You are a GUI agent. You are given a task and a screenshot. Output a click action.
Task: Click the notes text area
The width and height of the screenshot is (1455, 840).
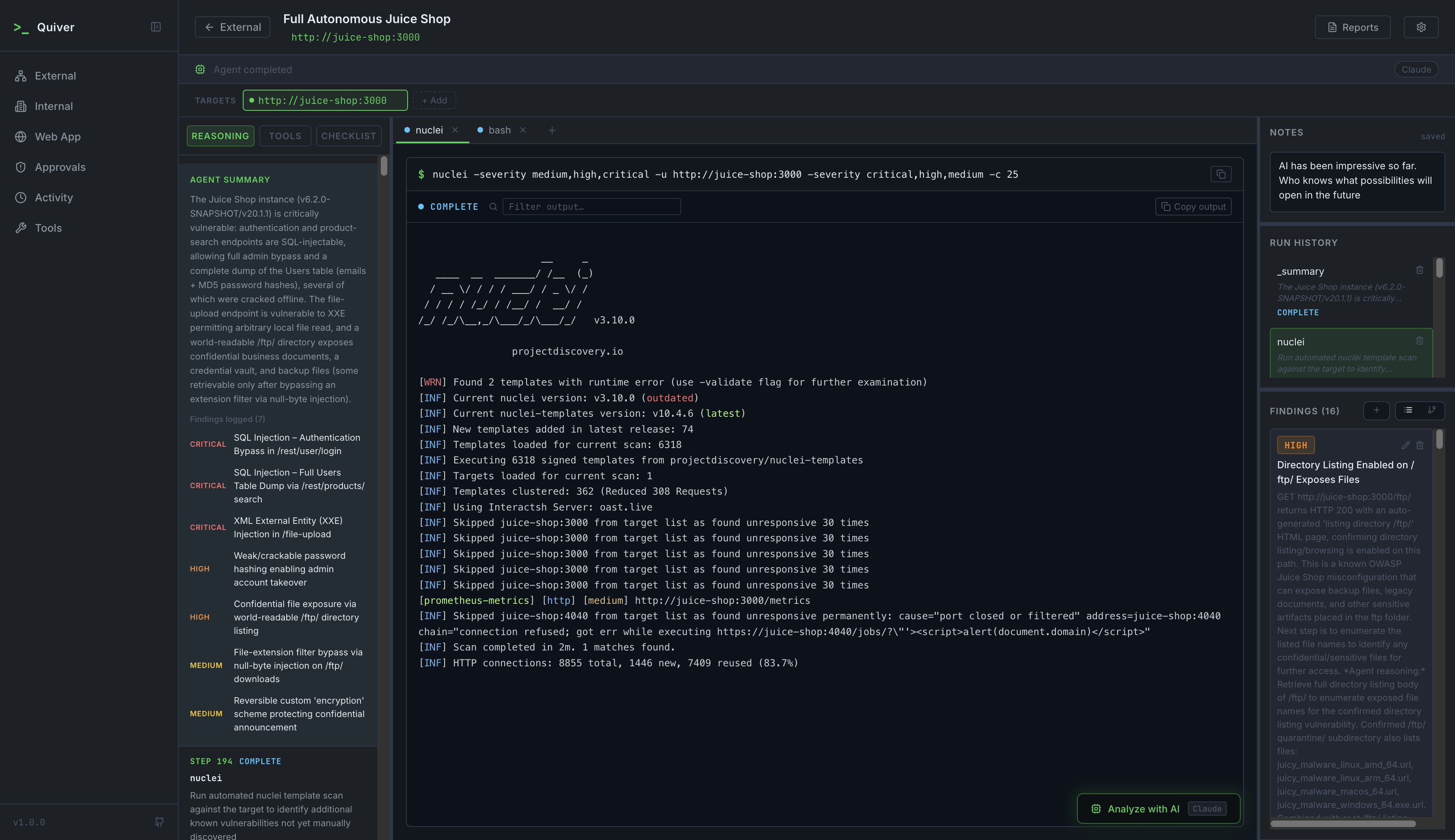click(x=1357, y=182)
